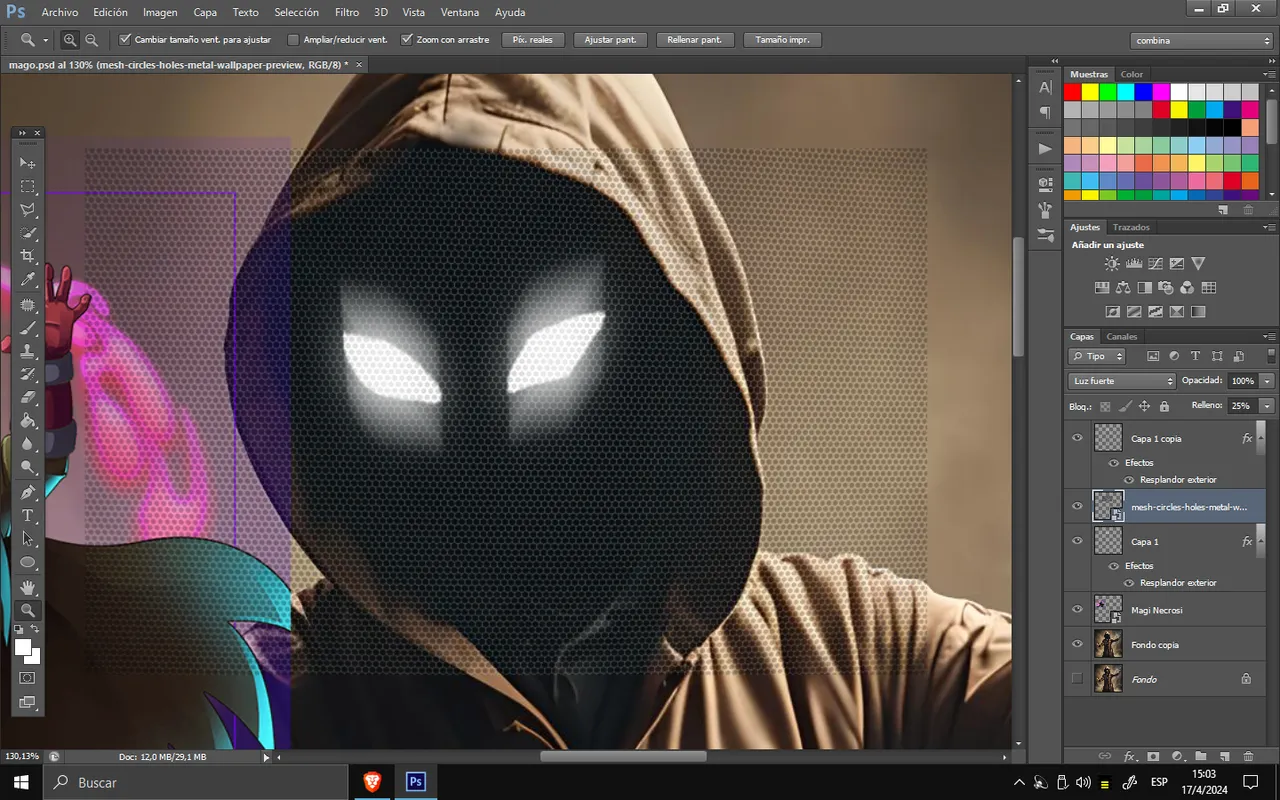Viewport: 1280px width, 800px height.
Task: Select the Pen tool
Action: point(28,493)
